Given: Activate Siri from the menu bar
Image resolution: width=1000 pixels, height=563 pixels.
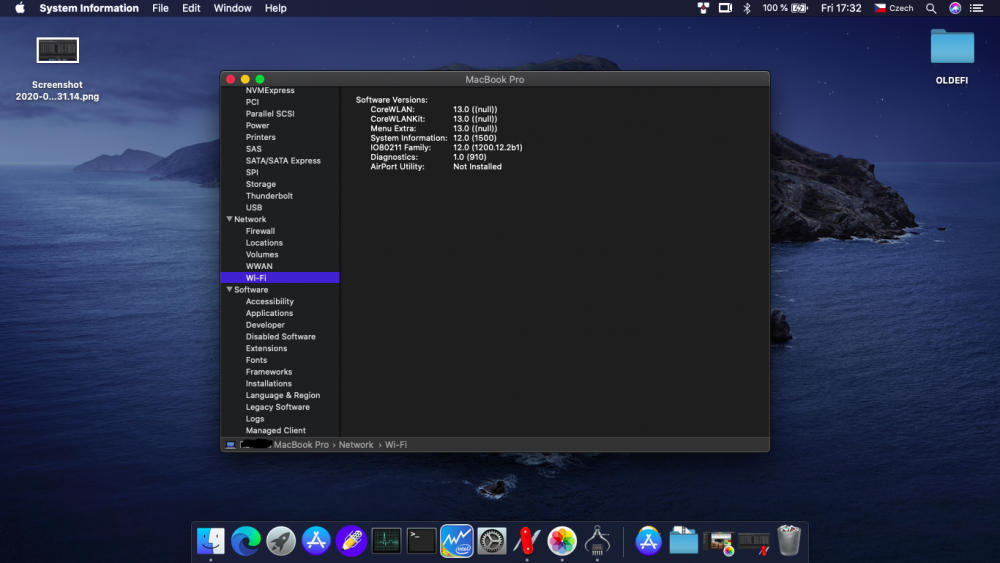Looking at the screenshot, I should click(955, 8).
